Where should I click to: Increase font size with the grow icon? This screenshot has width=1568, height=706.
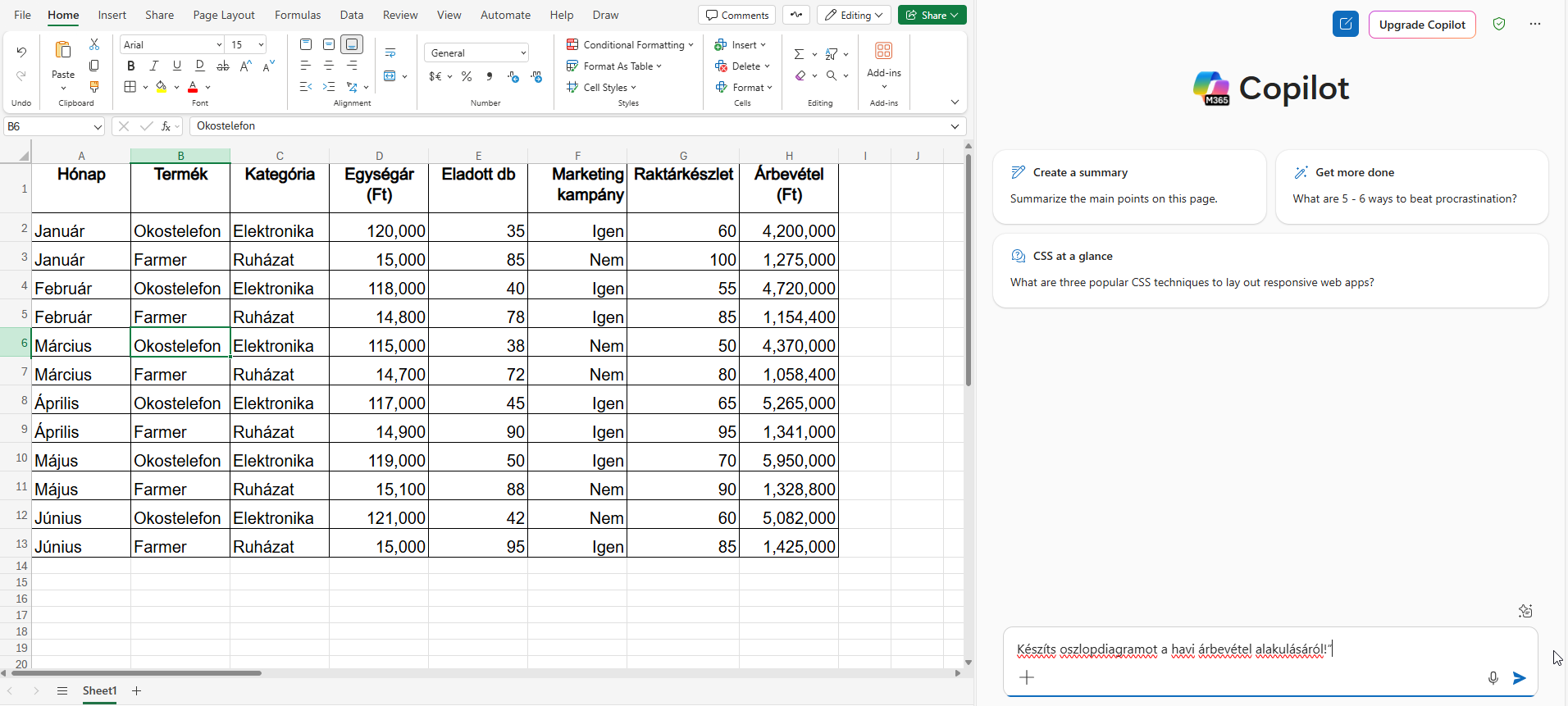click(245, 66)
